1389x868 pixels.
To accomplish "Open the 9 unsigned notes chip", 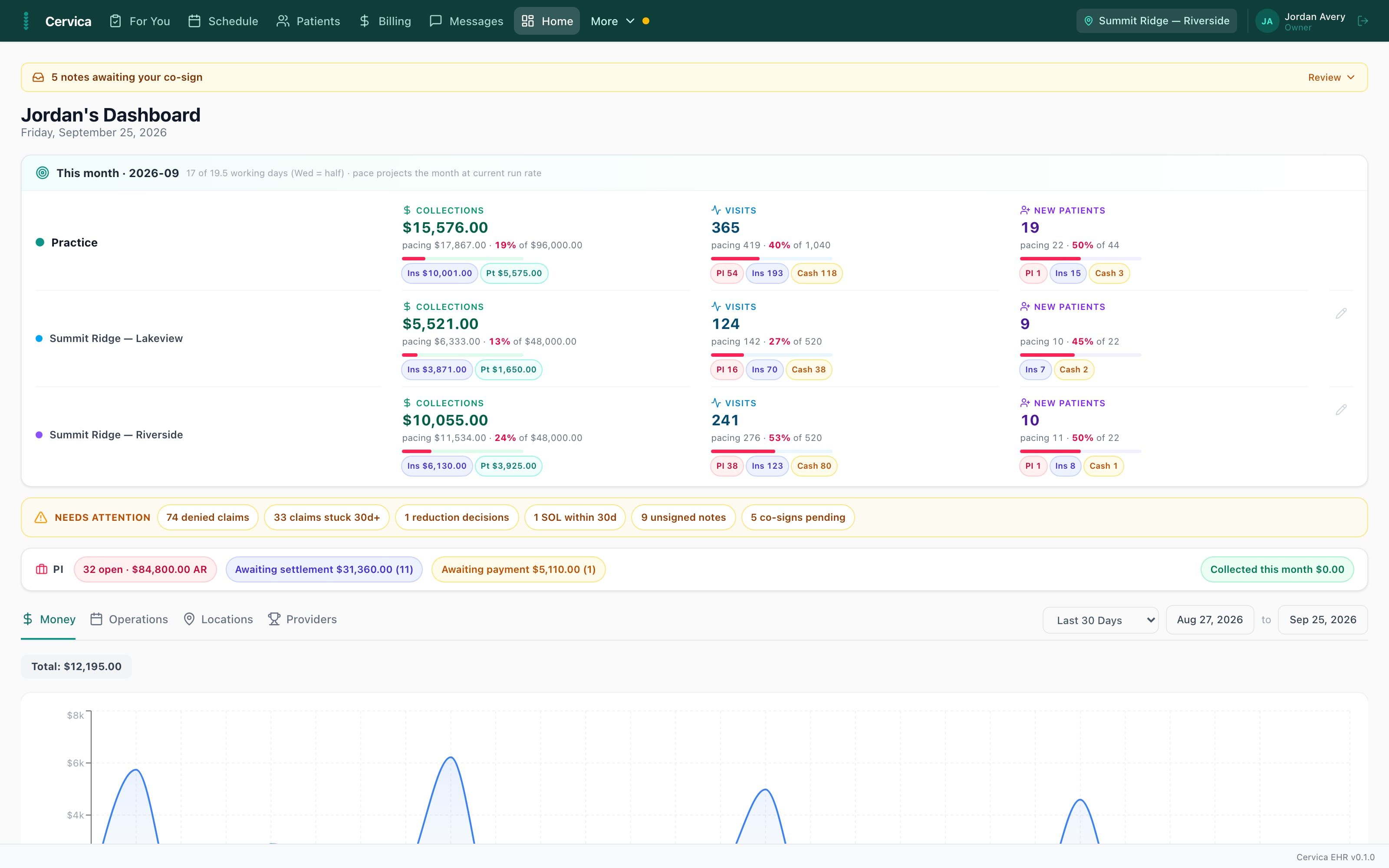I will 684,517.
